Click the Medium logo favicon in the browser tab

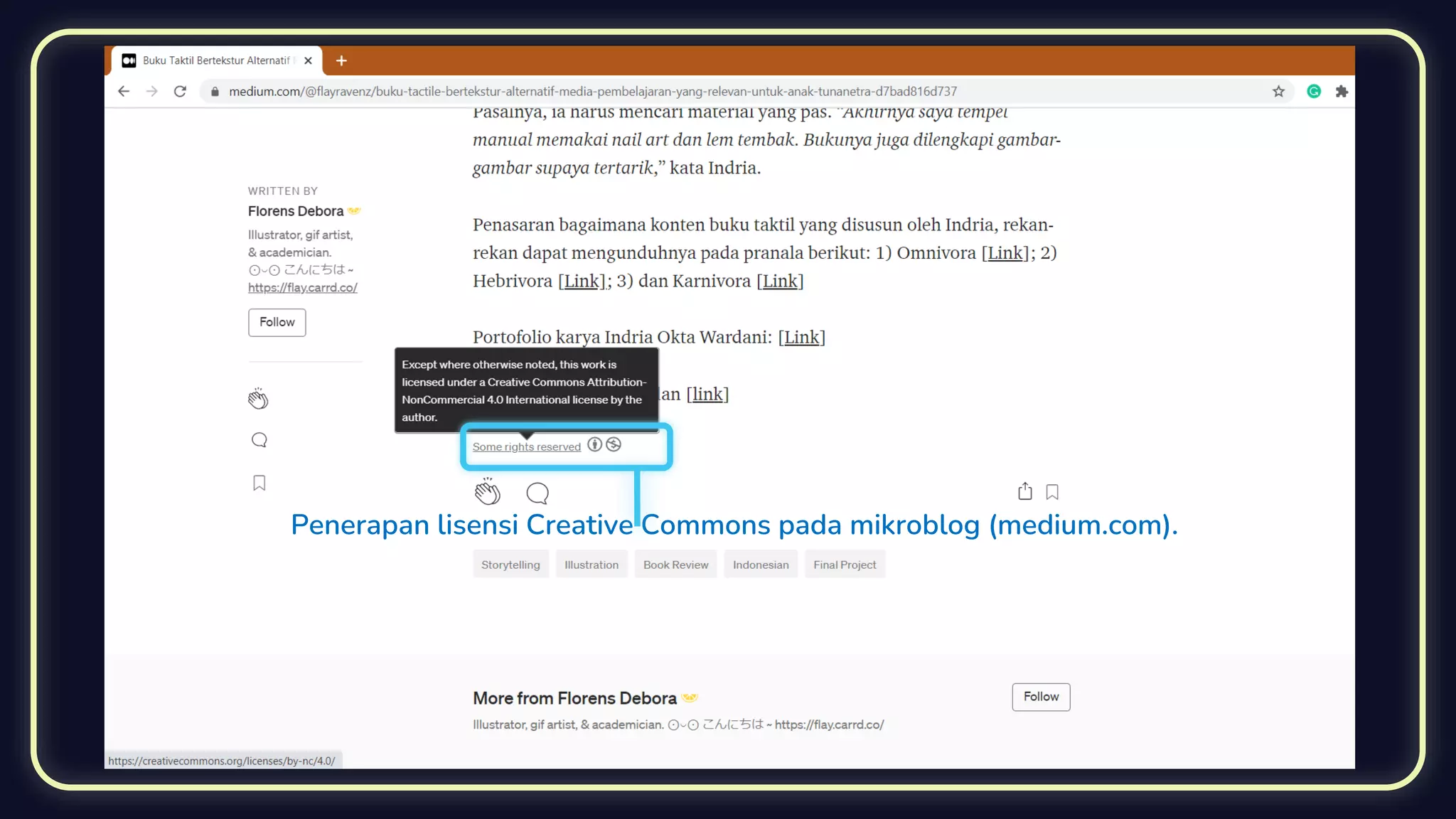(129, 60)
